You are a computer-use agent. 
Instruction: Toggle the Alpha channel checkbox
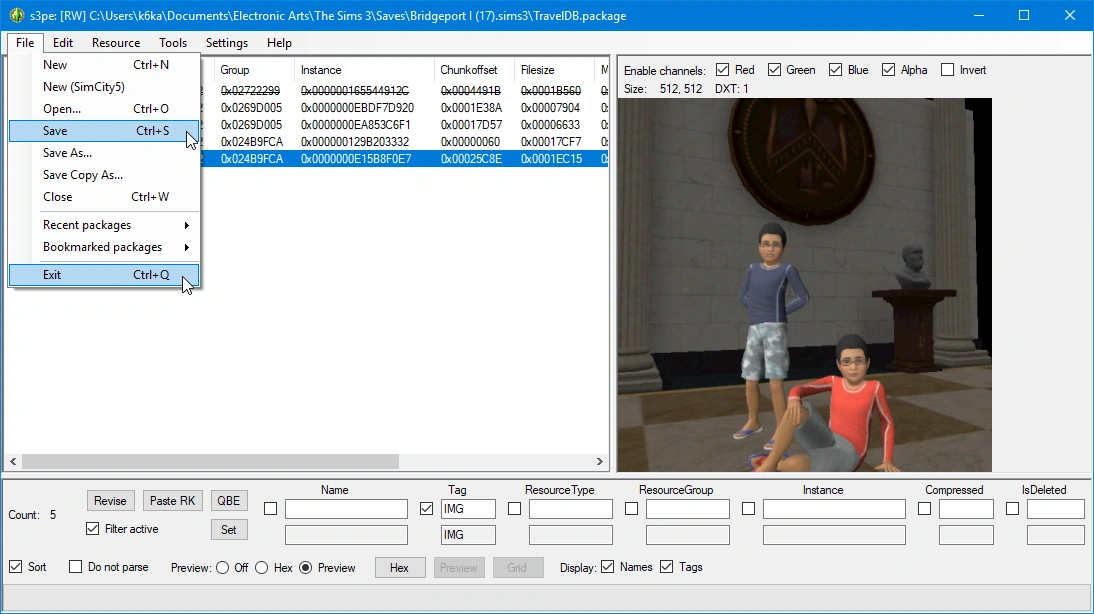pos(888,70)
